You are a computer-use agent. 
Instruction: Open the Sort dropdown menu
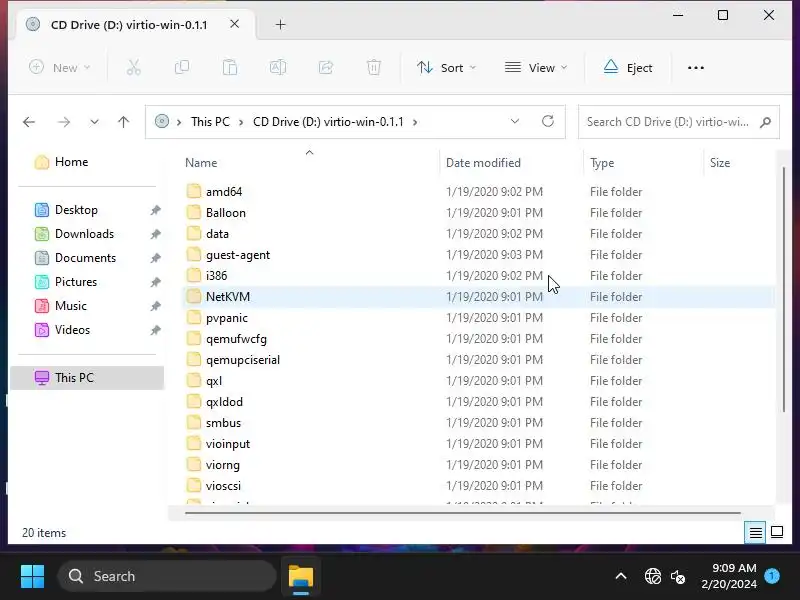tap(446, 67)
